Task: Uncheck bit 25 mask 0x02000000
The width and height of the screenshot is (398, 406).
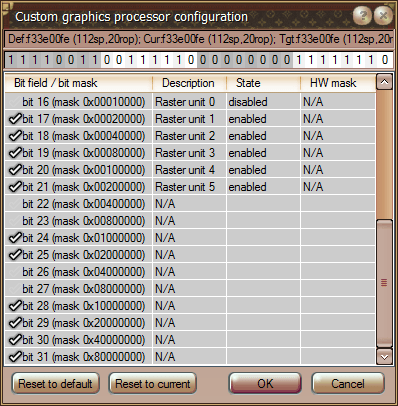Action: 15,255
